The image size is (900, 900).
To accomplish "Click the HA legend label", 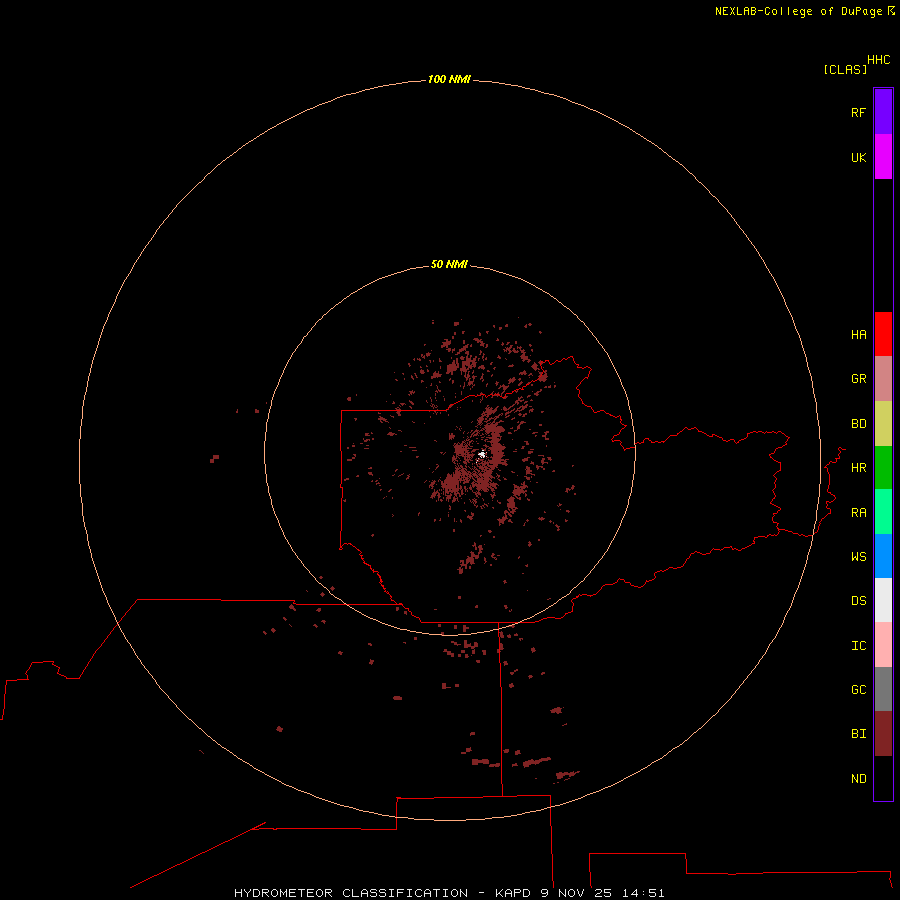I will coord(858,335).
